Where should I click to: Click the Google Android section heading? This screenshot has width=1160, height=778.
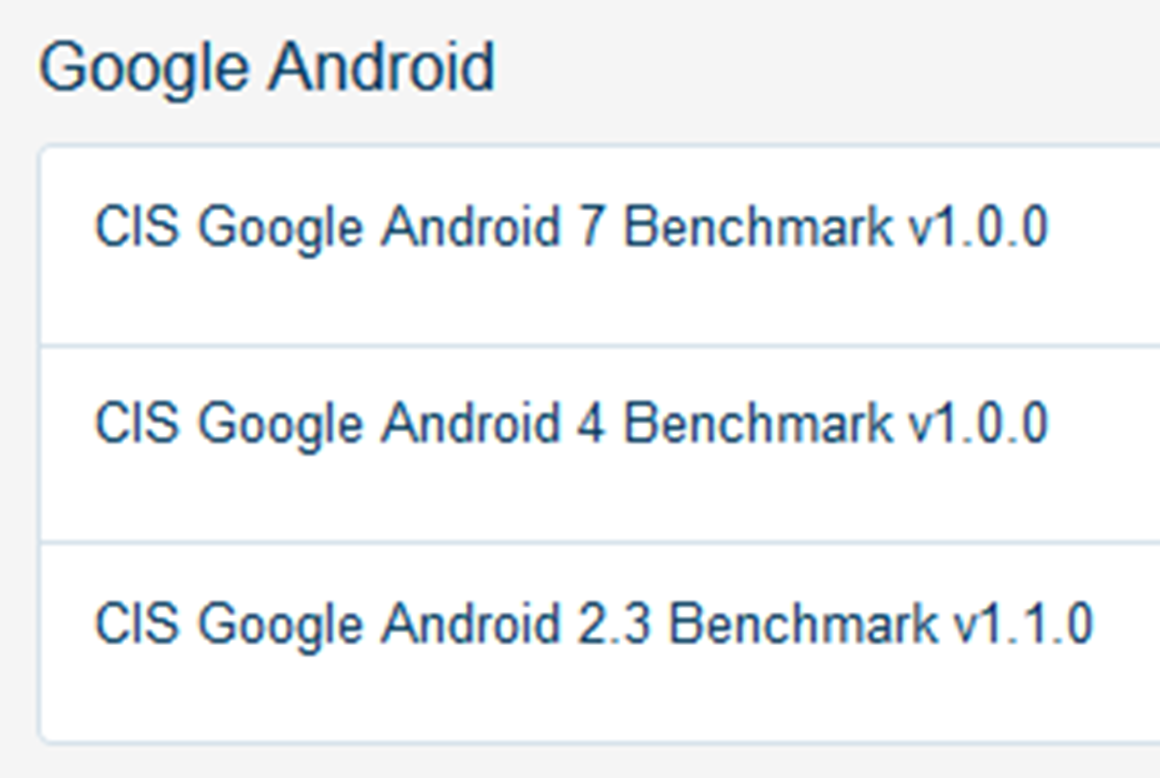tap(266, 69)
